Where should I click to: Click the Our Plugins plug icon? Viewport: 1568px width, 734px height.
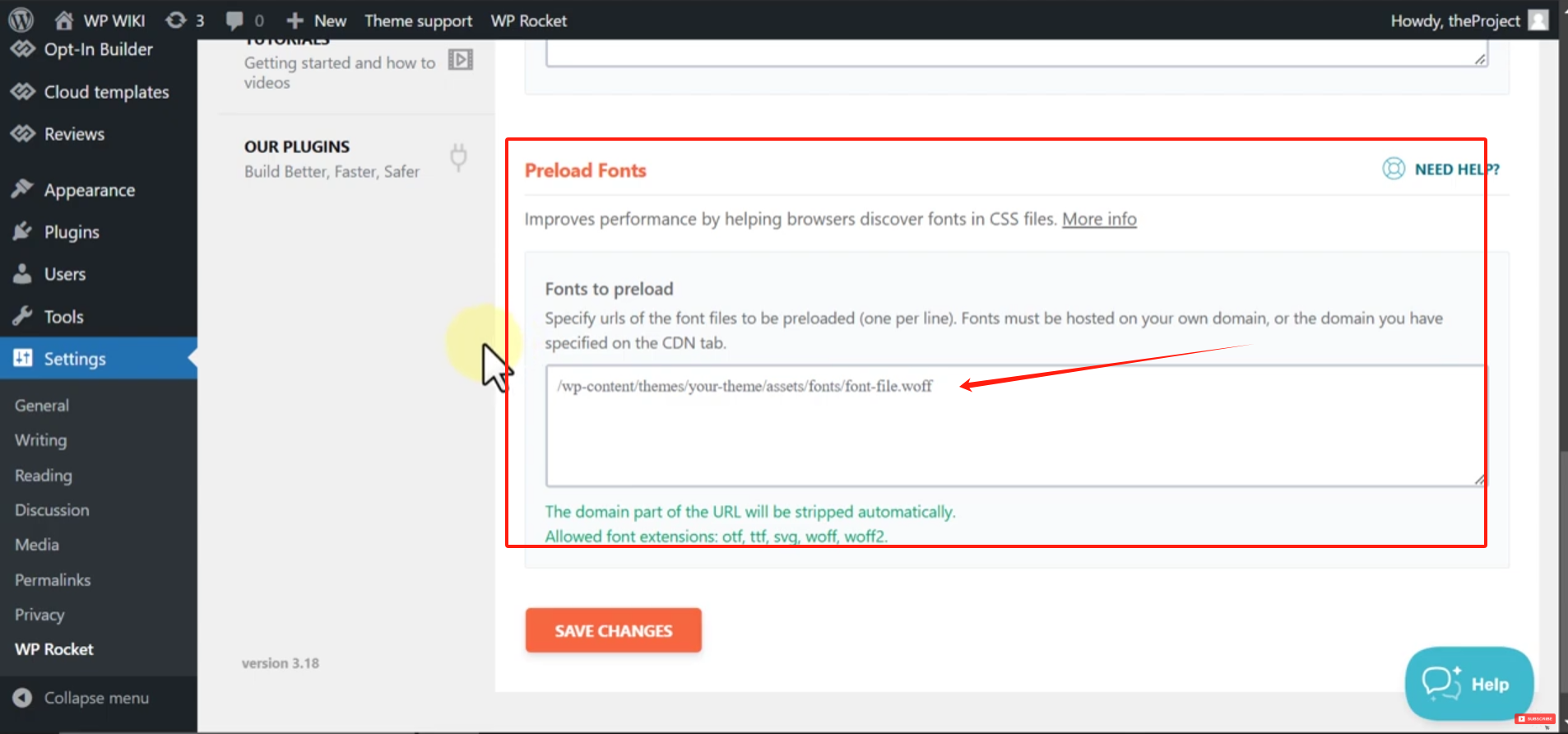coord(458,156)
